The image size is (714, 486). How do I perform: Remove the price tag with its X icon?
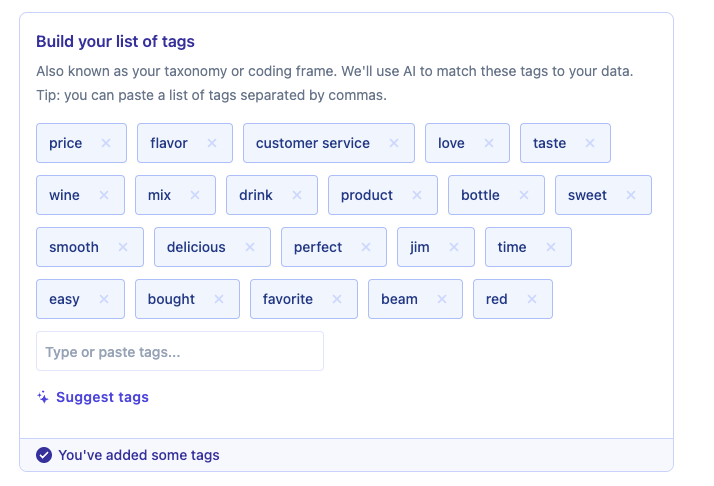(106, 143)
